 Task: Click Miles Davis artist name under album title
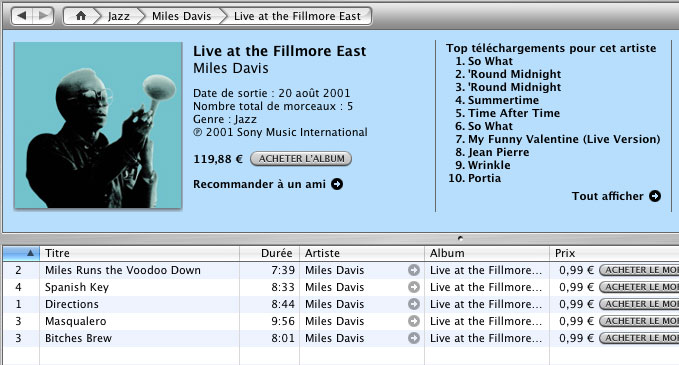pyautogui.click(x=230, y=68)
